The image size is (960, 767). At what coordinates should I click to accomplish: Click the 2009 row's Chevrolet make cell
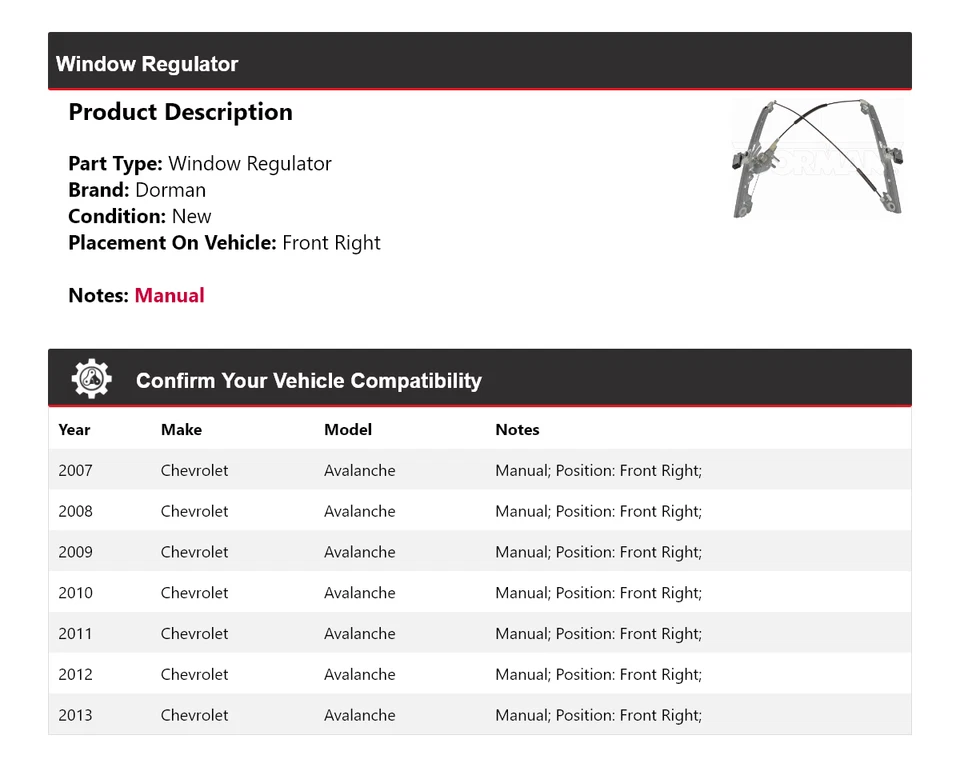[194, 552]
